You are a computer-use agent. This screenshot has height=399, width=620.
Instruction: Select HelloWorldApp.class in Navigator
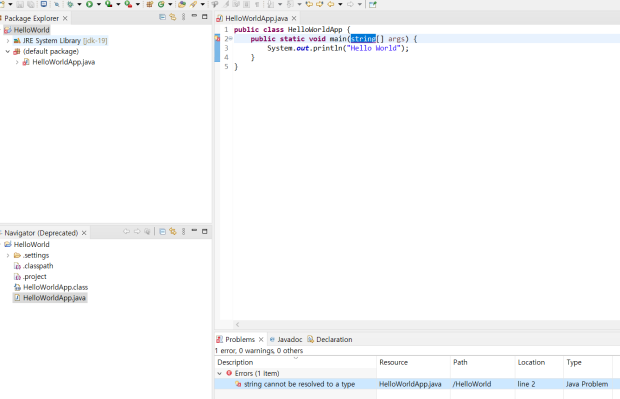click(x=51, y=287)
